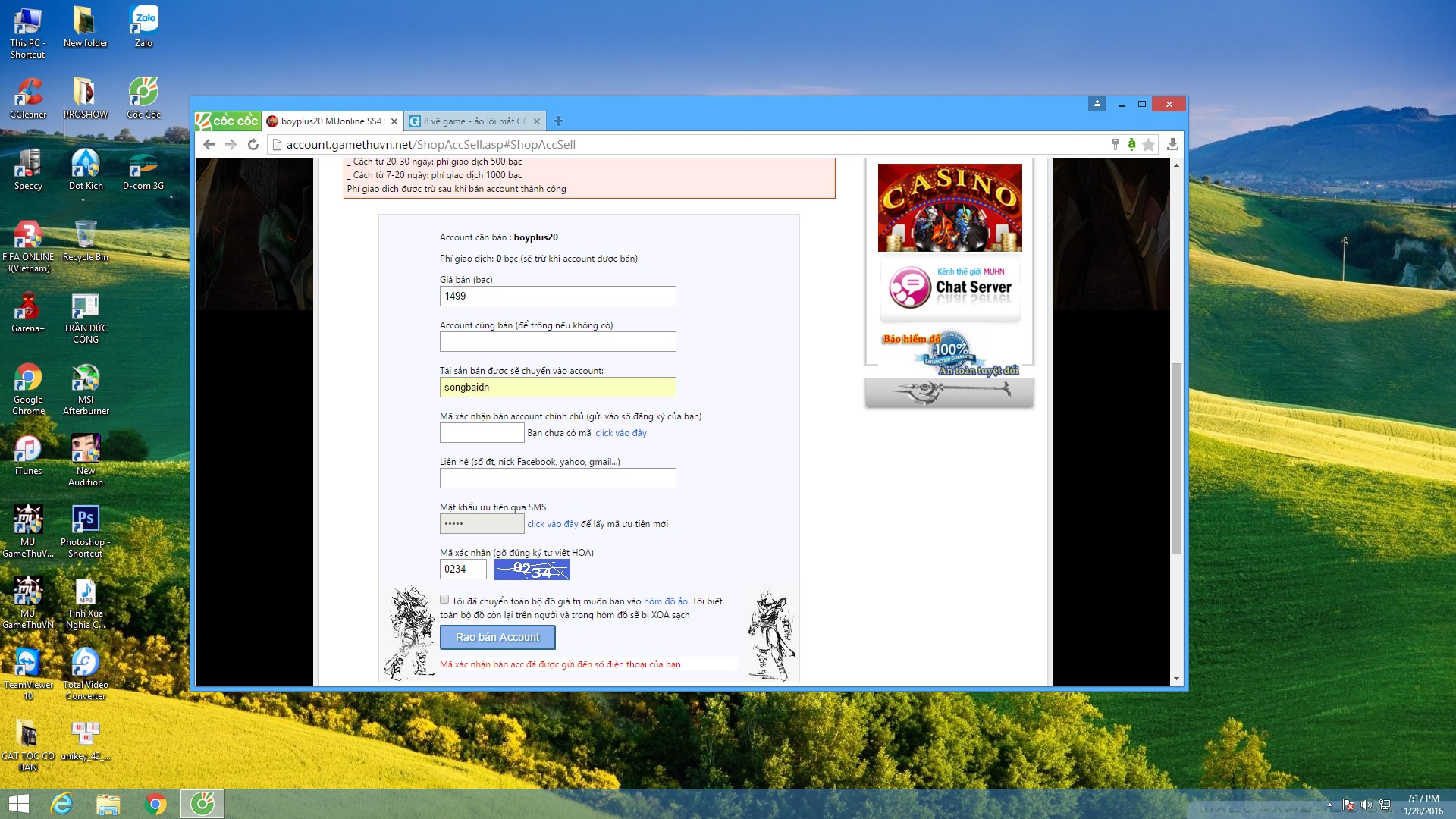The width and height of the screenshot is (1456, 819).
Task: Launch Zalo from the desktop
Action: pos(143,28)
